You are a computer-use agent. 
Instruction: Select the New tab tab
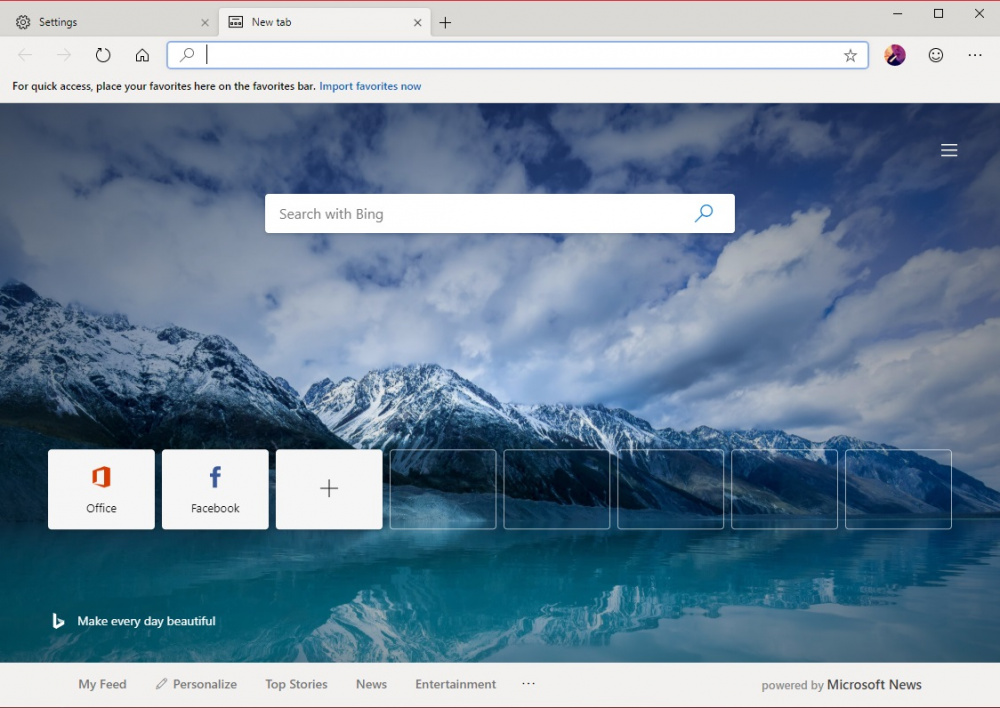coord(325,22)
